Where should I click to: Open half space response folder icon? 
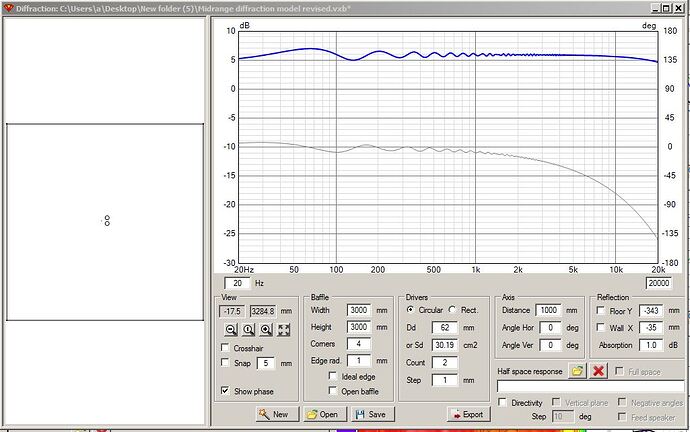coord(577,371)
